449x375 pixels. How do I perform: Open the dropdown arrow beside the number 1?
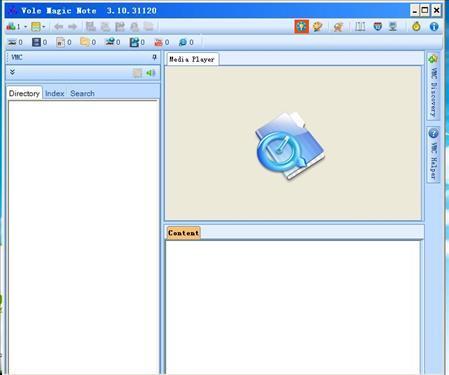coord(25,27)
